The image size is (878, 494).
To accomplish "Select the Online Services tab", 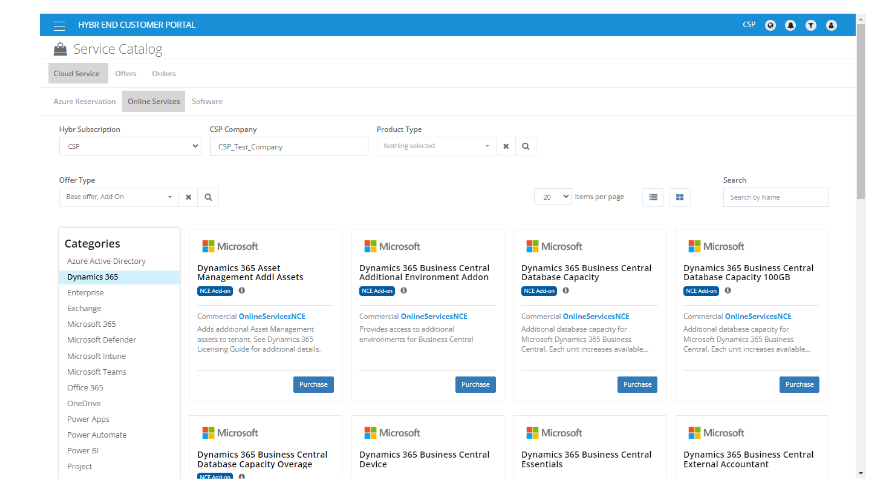I will point(154,101).
